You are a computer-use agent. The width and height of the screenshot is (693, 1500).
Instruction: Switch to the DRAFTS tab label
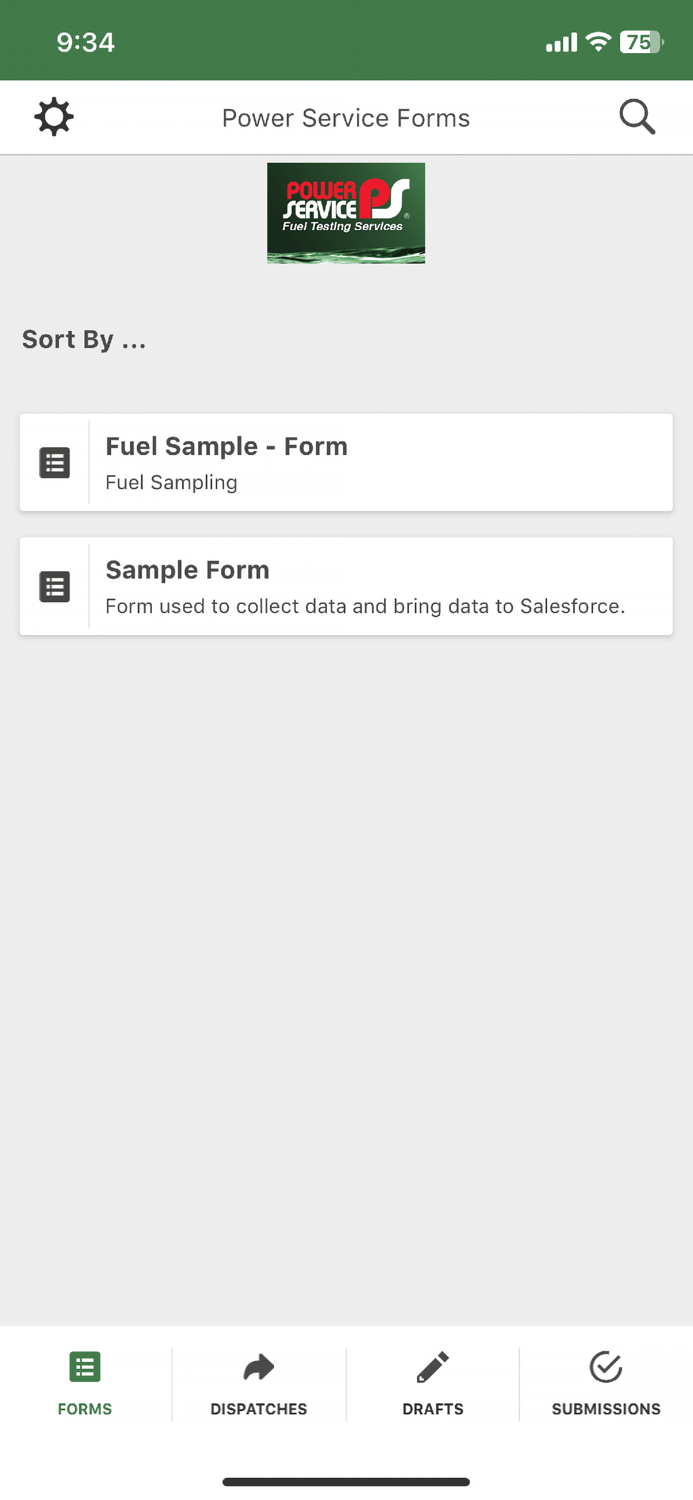433,1409
